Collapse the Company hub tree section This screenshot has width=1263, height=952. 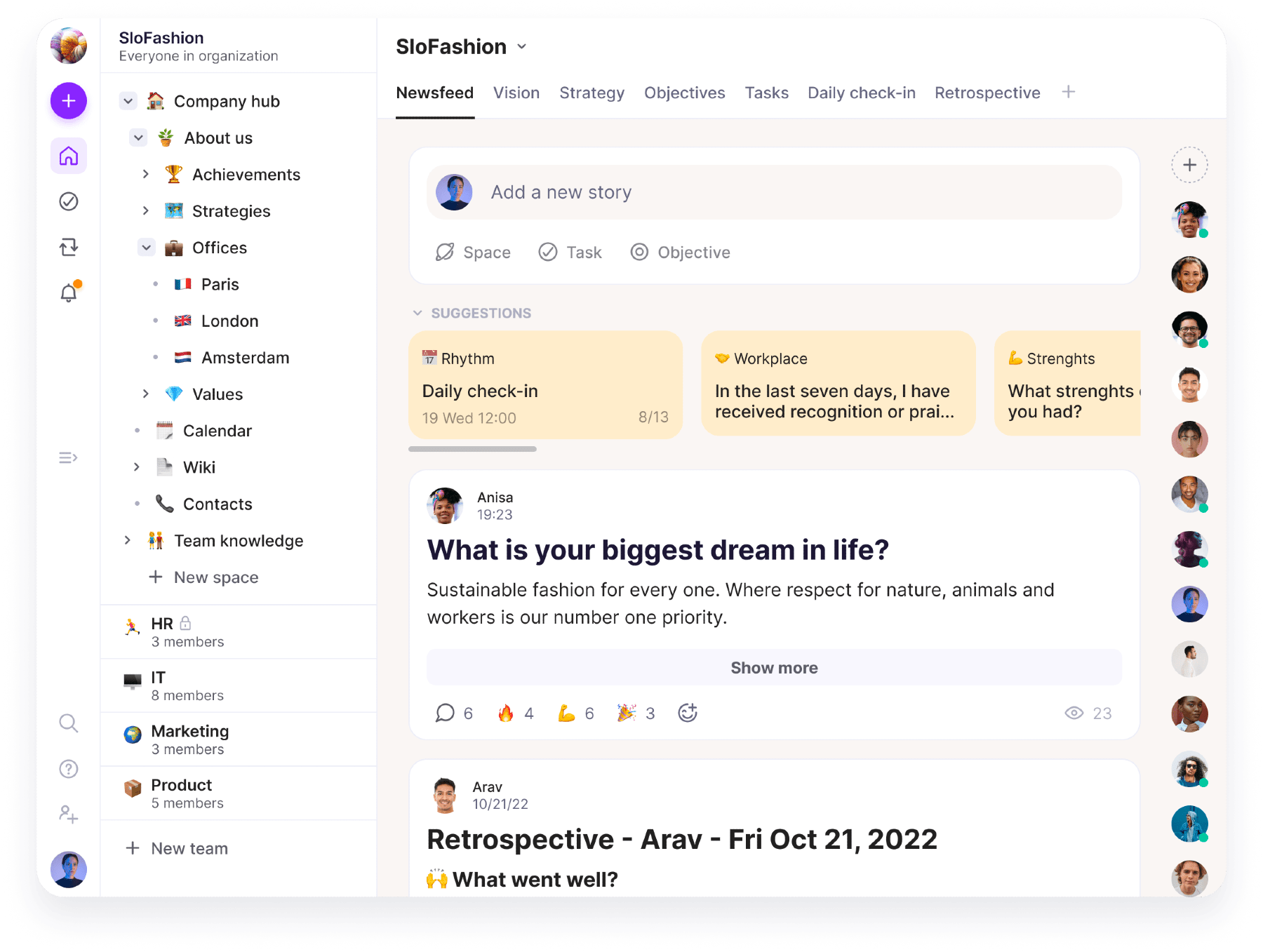coord(128,100)
